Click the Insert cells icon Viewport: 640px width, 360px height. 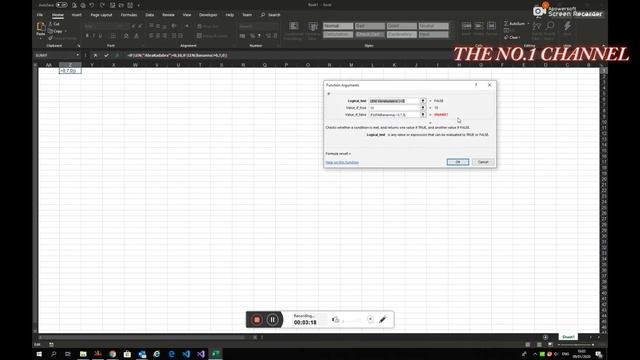pos(467,26)
